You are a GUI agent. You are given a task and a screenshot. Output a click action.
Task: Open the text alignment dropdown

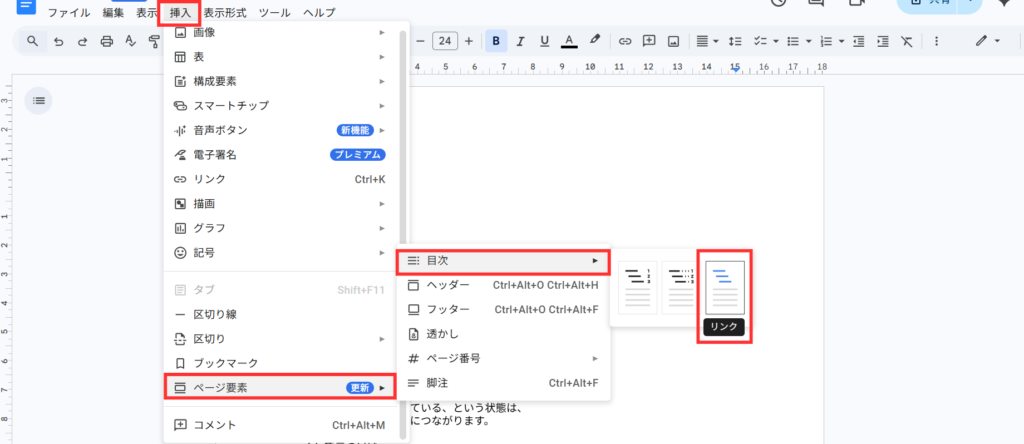click(705, 41)
